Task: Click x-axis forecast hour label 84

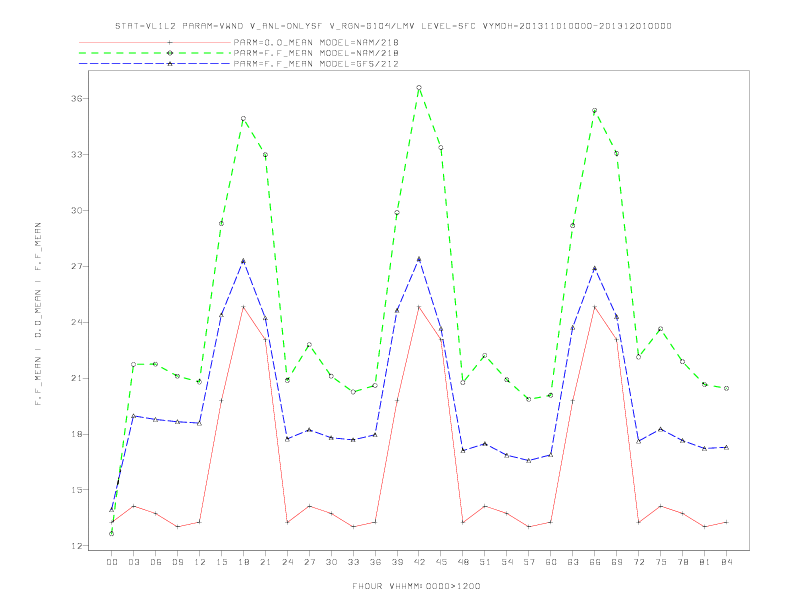Action: click(727, 562)
